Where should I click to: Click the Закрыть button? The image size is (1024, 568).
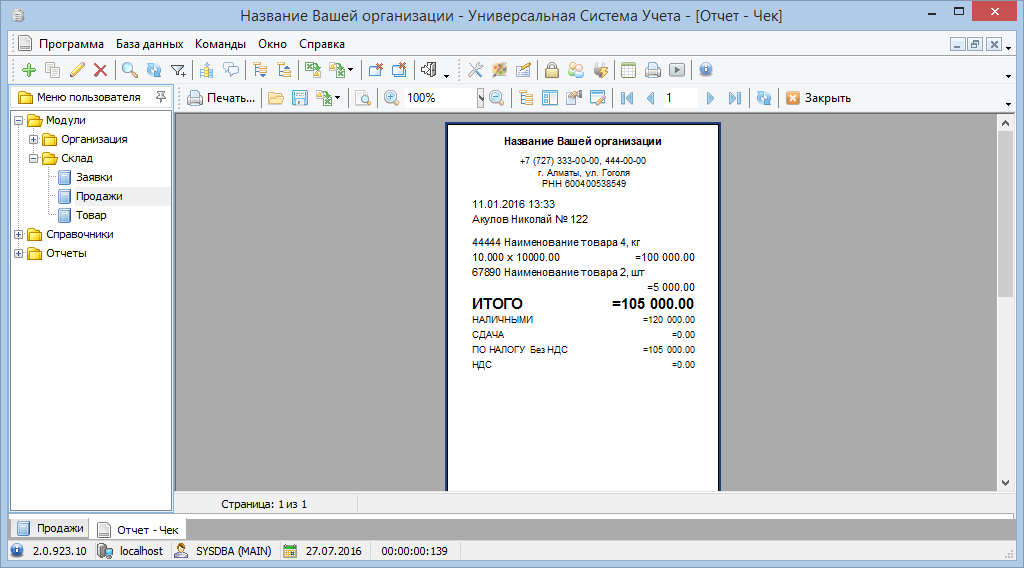click(818, 98)
